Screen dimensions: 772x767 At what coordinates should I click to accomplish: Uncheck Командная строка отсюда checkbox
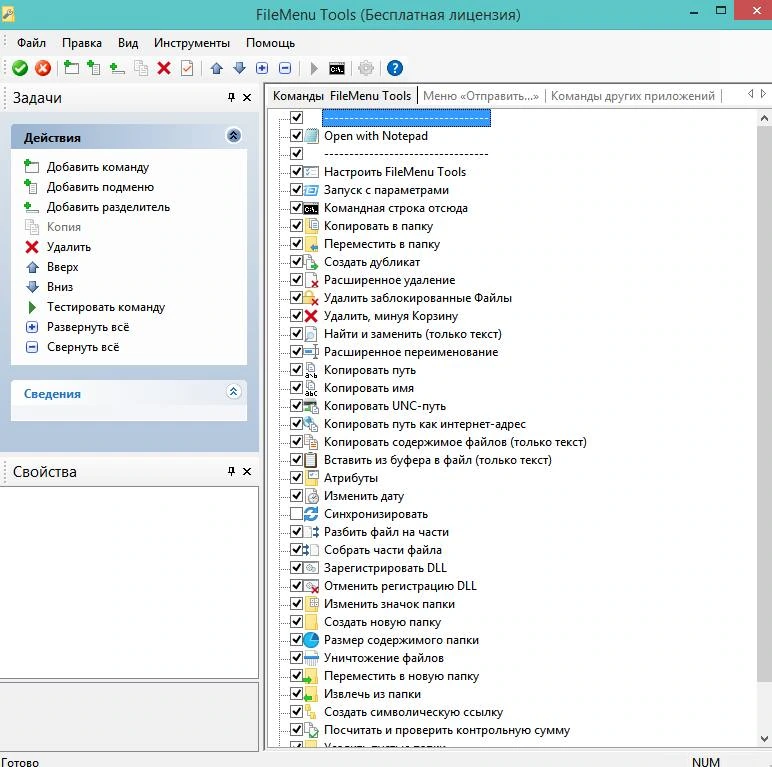point(296,207)
